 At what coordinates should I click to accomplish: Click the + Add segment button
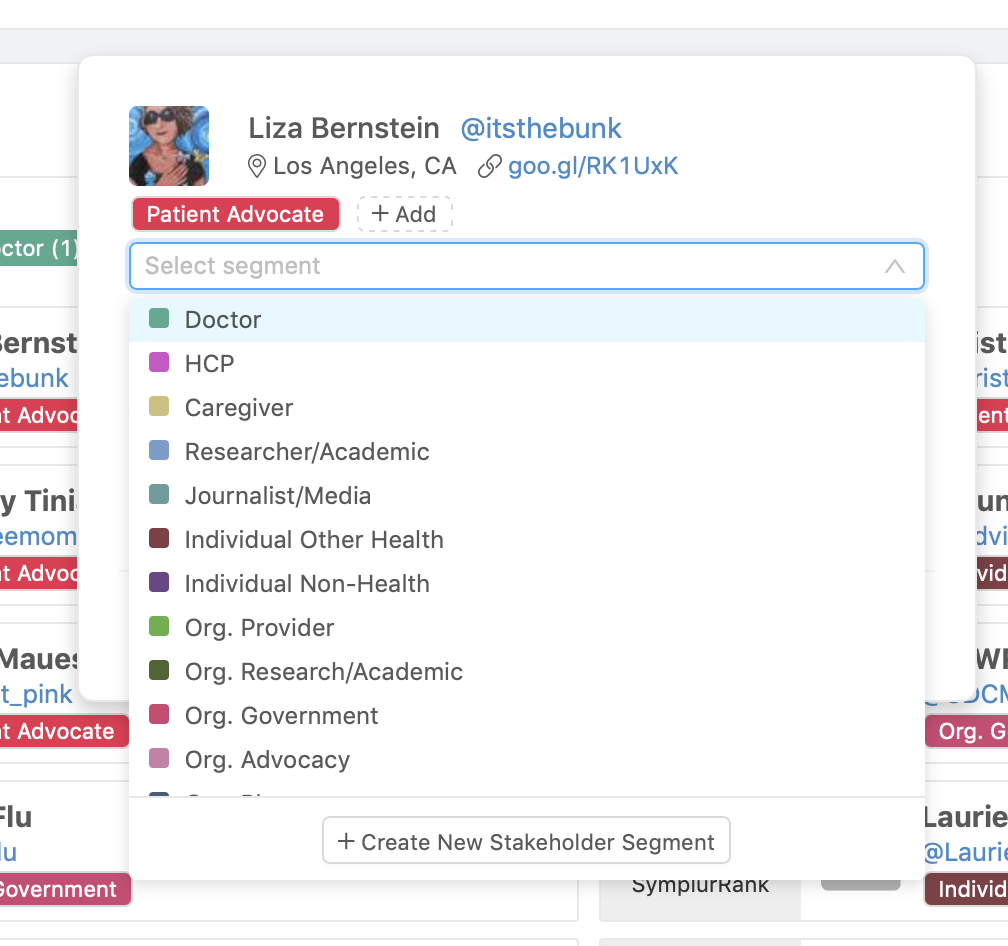pos(404,214)
